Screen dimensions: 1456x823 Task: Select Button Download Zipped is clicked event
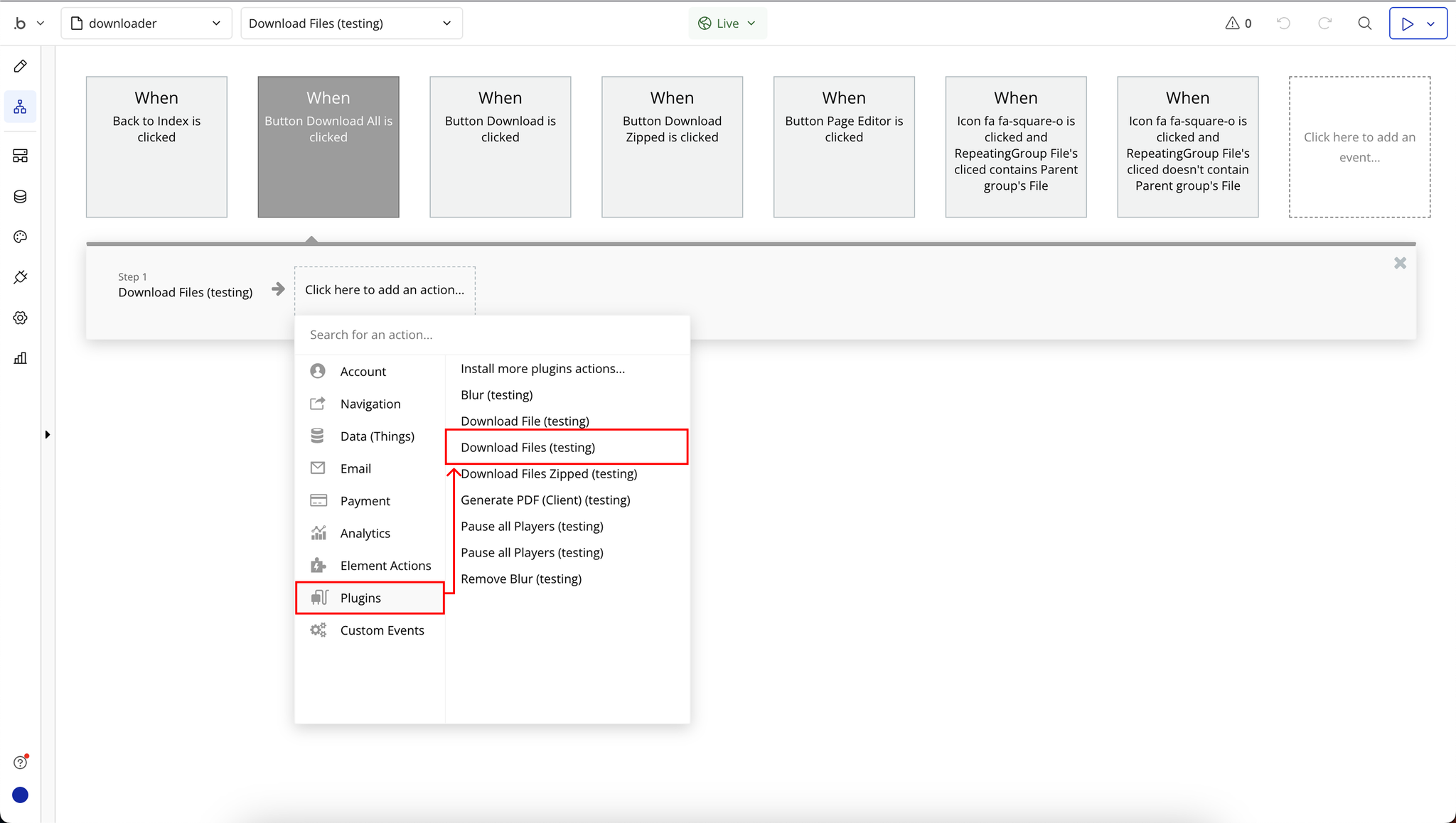coord(672,146)
